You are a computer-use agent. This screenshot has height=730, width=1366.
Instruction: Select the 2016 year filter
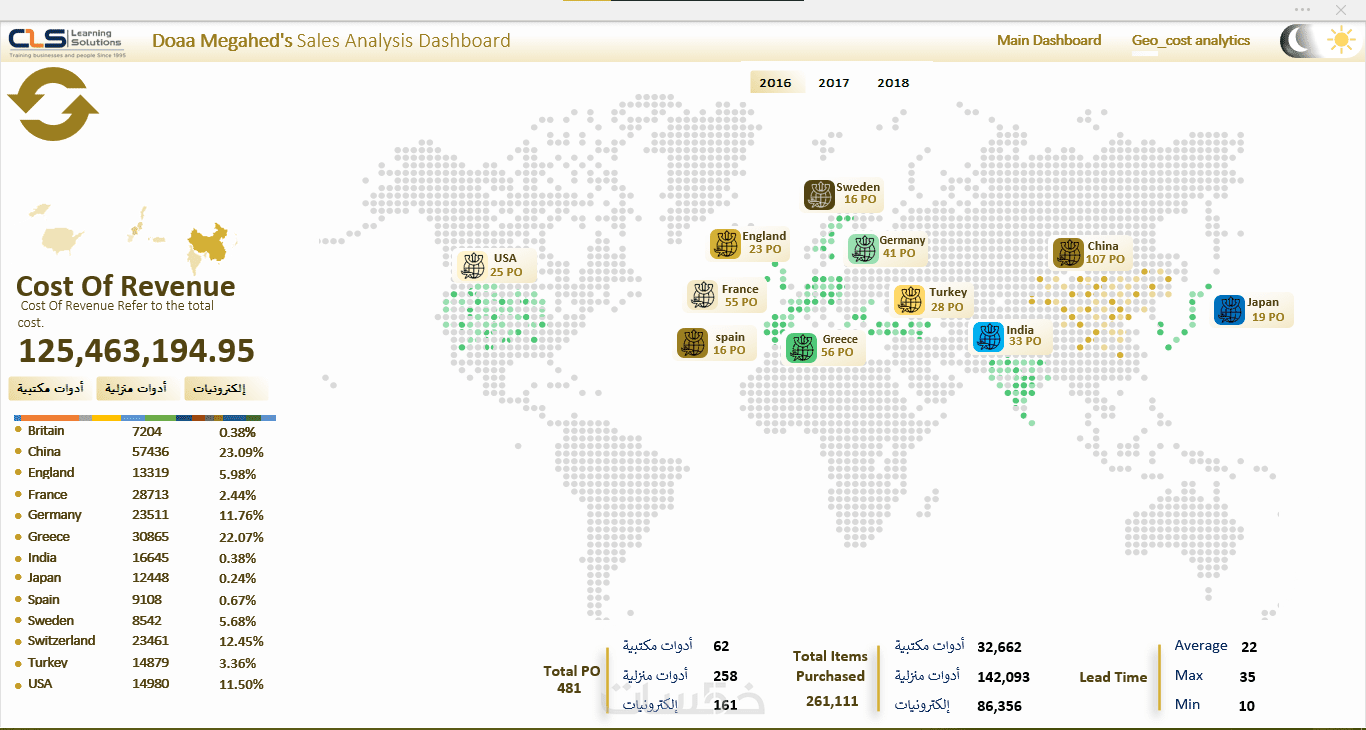tap(776, 82)
